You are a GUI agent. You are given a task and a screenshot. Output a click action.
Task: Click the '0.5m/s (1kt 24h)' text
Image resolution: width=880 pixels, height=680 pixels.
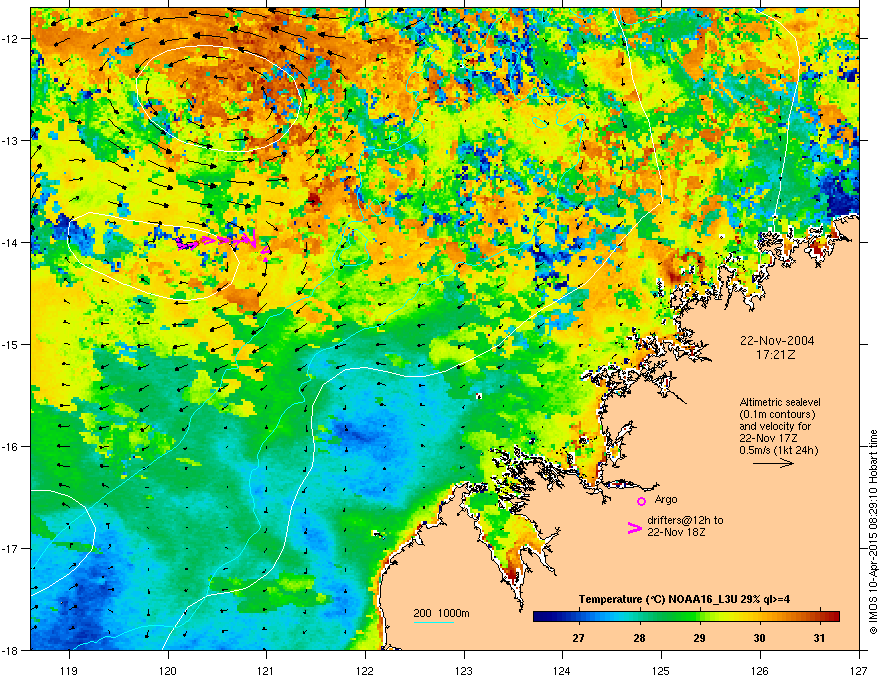point(778,451)
